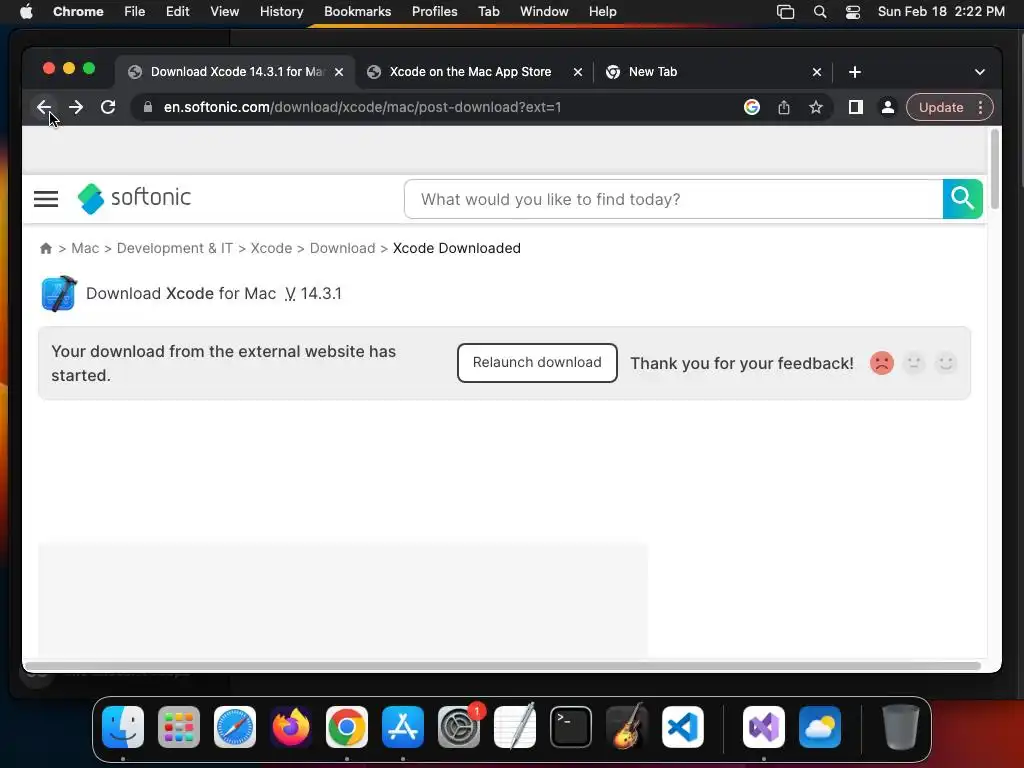Select the neutral face feedback
This screenshot has height=768, width=1024.
pos(914,362)
